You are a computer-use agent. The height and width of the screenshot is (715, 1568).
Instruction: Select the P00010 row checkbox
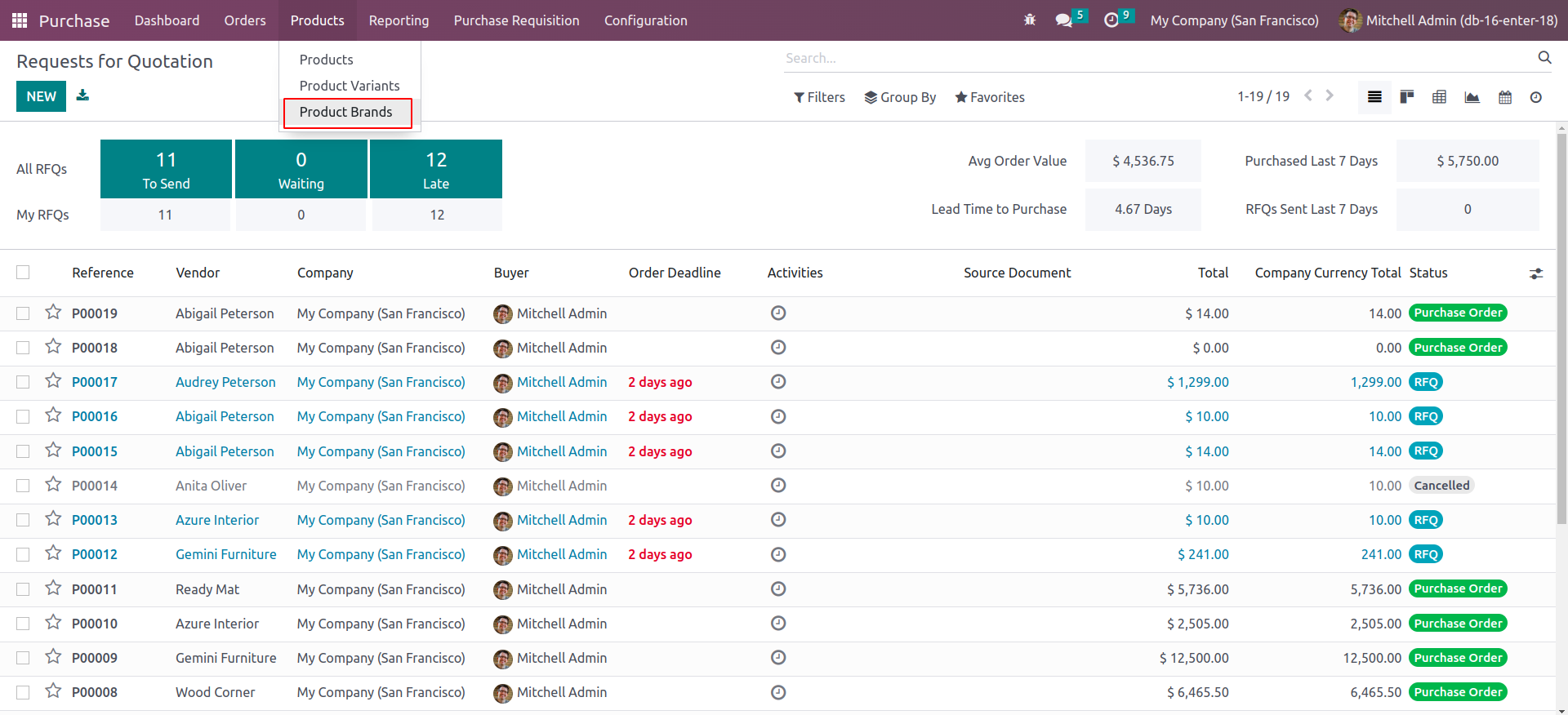click(x=23, y=624)
